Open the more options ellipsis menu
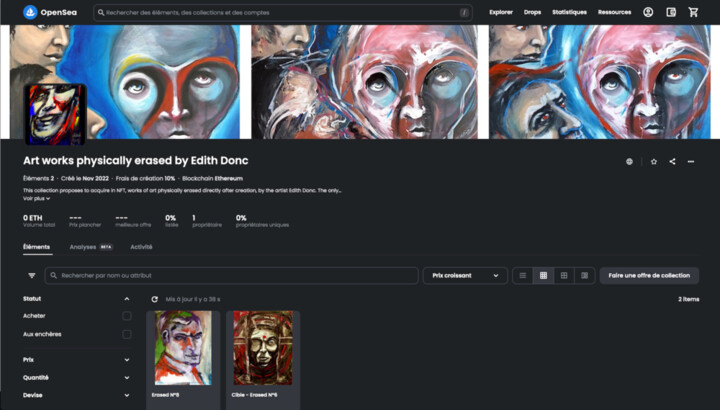This screenshot has width=720, height=410. 691,162
